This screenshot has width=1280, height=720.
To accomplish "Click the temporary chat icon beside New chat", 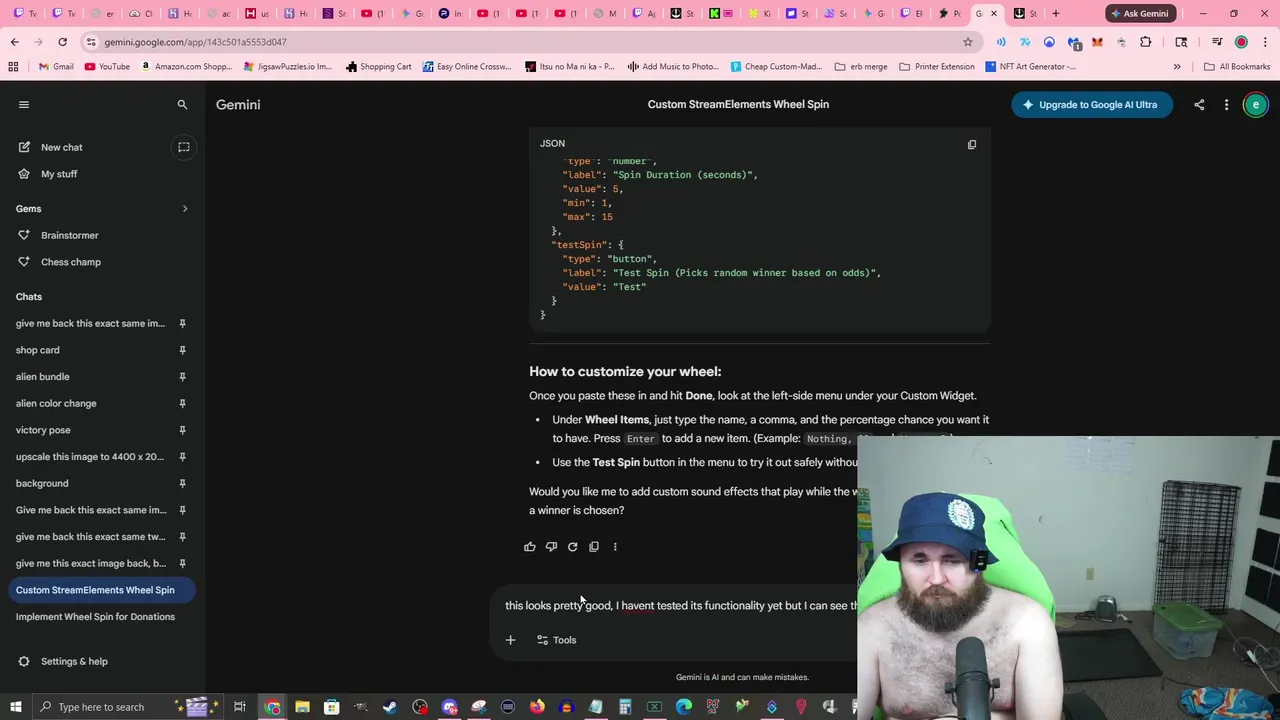I will pyautogui.click(x=184, y=147).
